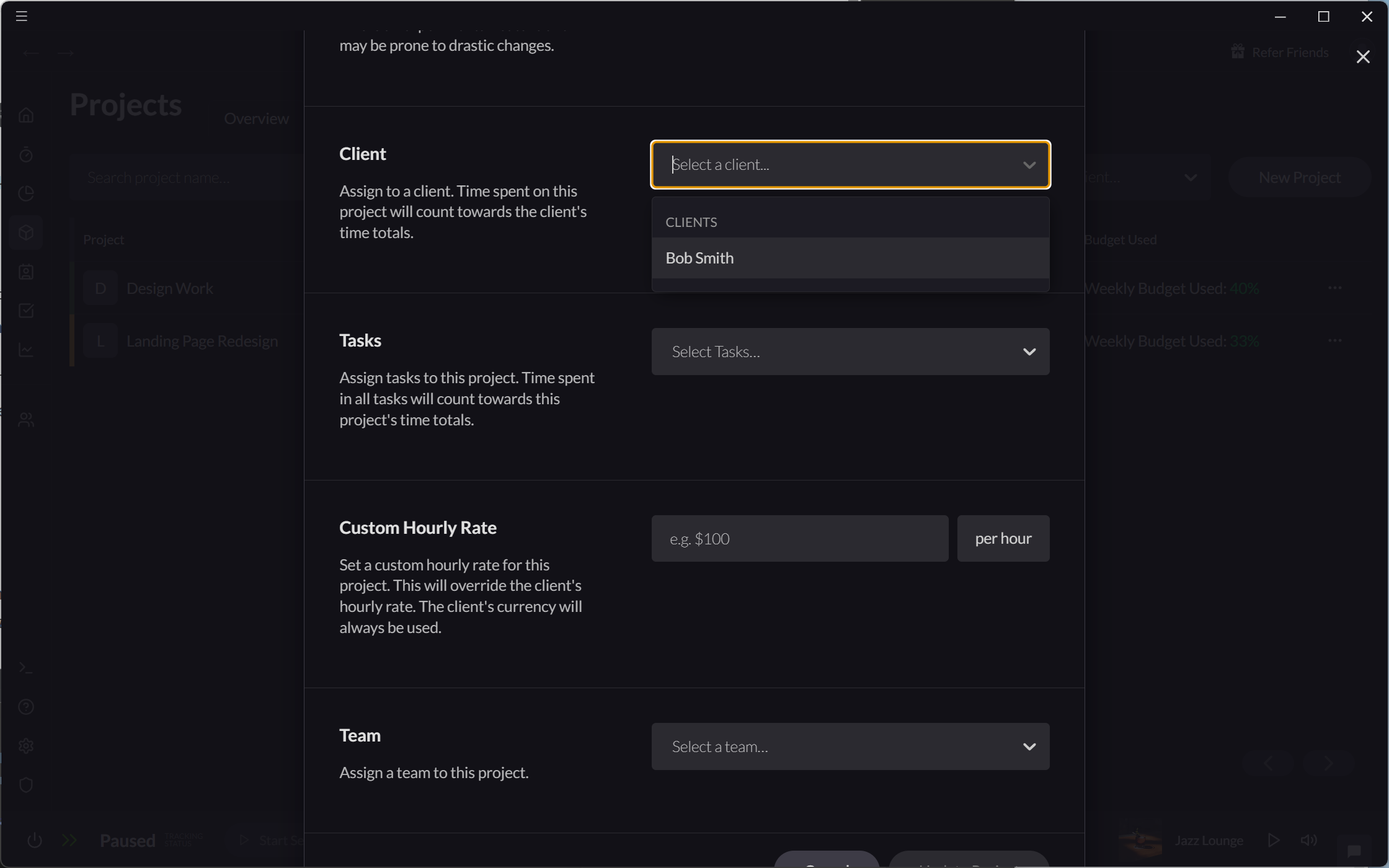
Task: Open the team members icon in sidebar
Action: (26, 419)
